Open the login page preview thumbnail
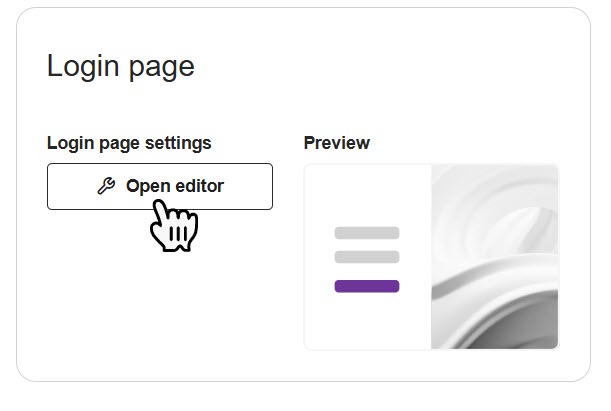Image resolution: width=611 pixels, height=411 pixels. pos(431,257)
